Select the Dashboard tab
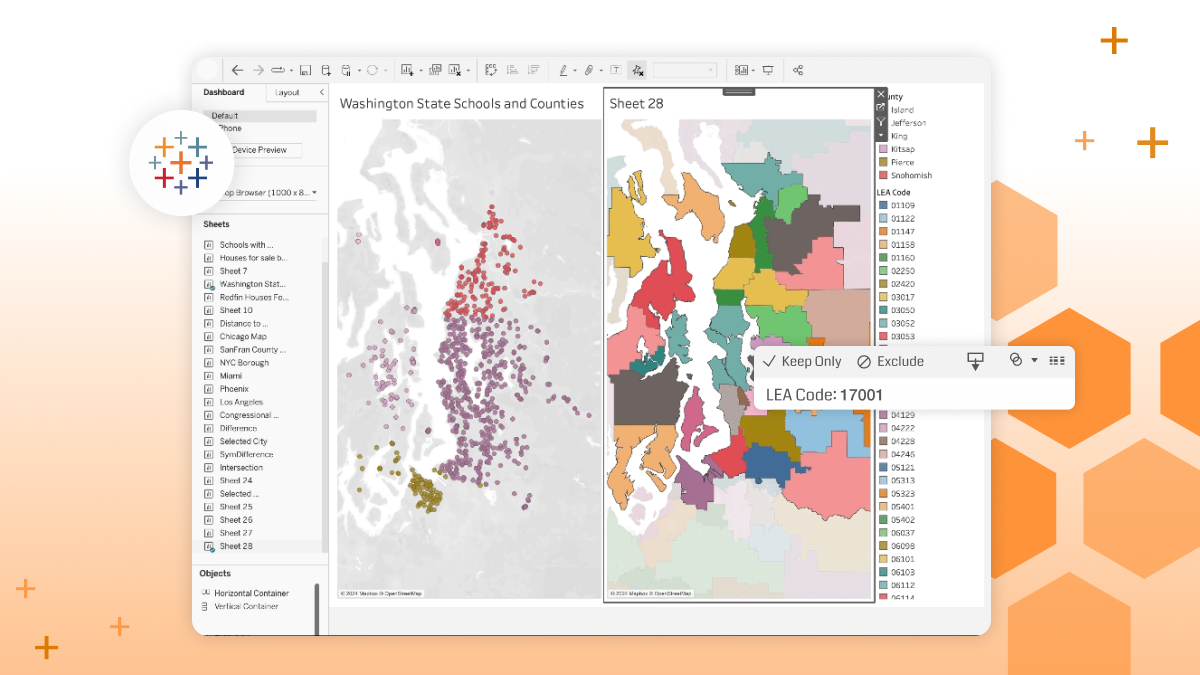 [224, 92]
